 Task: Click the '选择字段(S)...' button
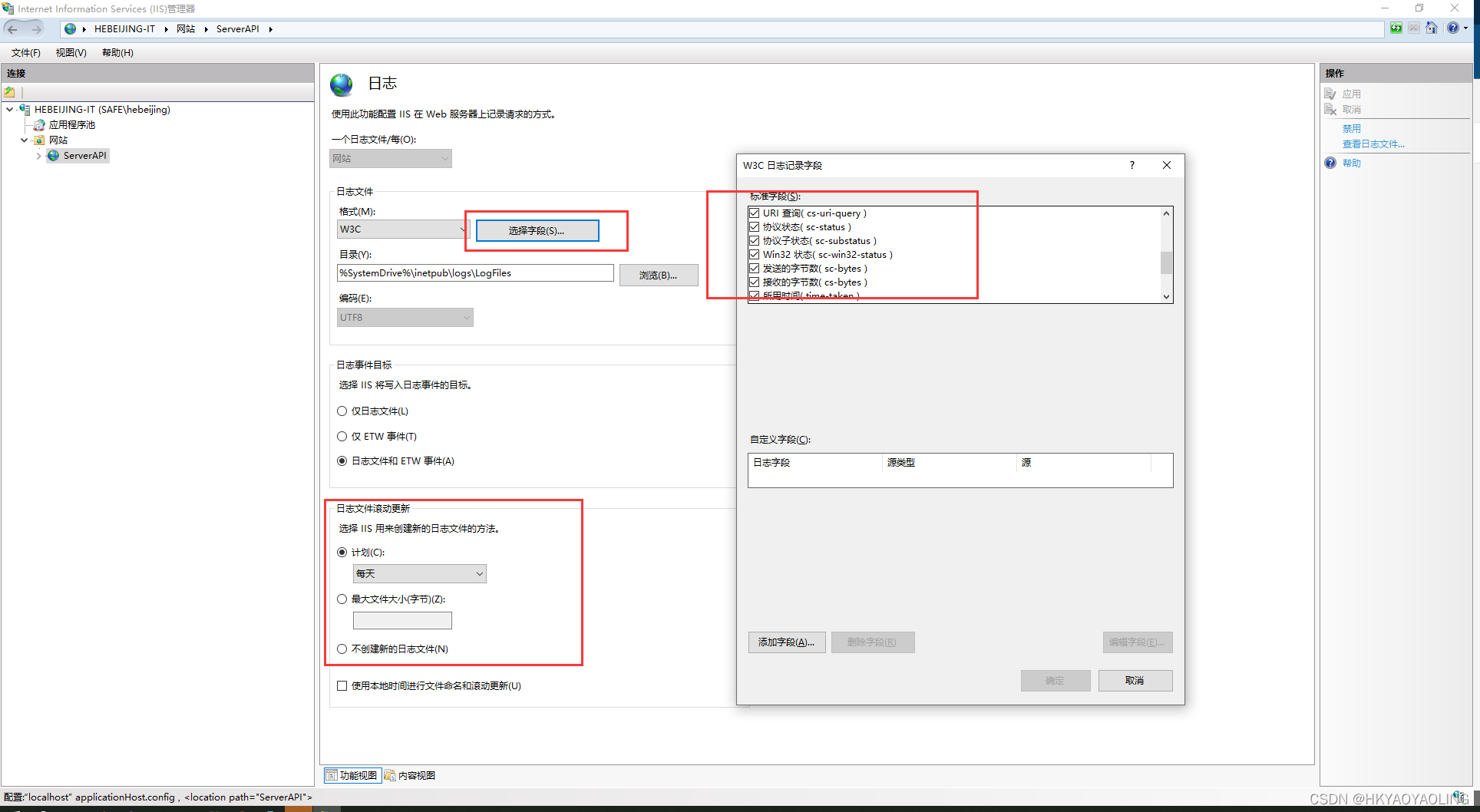[x=537, y=230]
